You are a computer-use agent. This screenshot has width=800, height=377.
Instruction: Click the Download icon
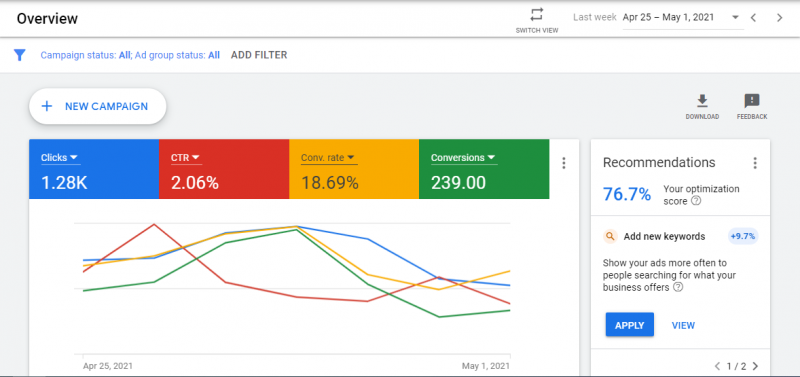pos(703,101)
